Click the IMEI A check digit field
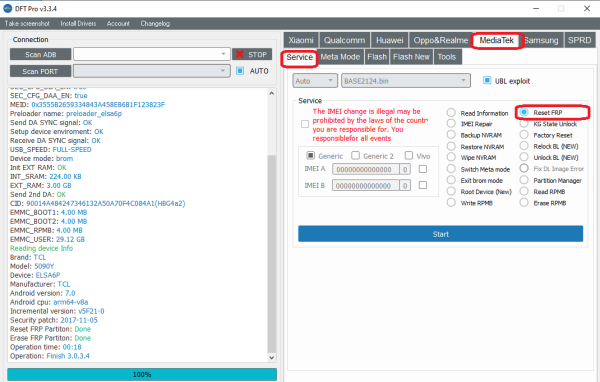This screenshot has width=600, height=382. (405, 169)
